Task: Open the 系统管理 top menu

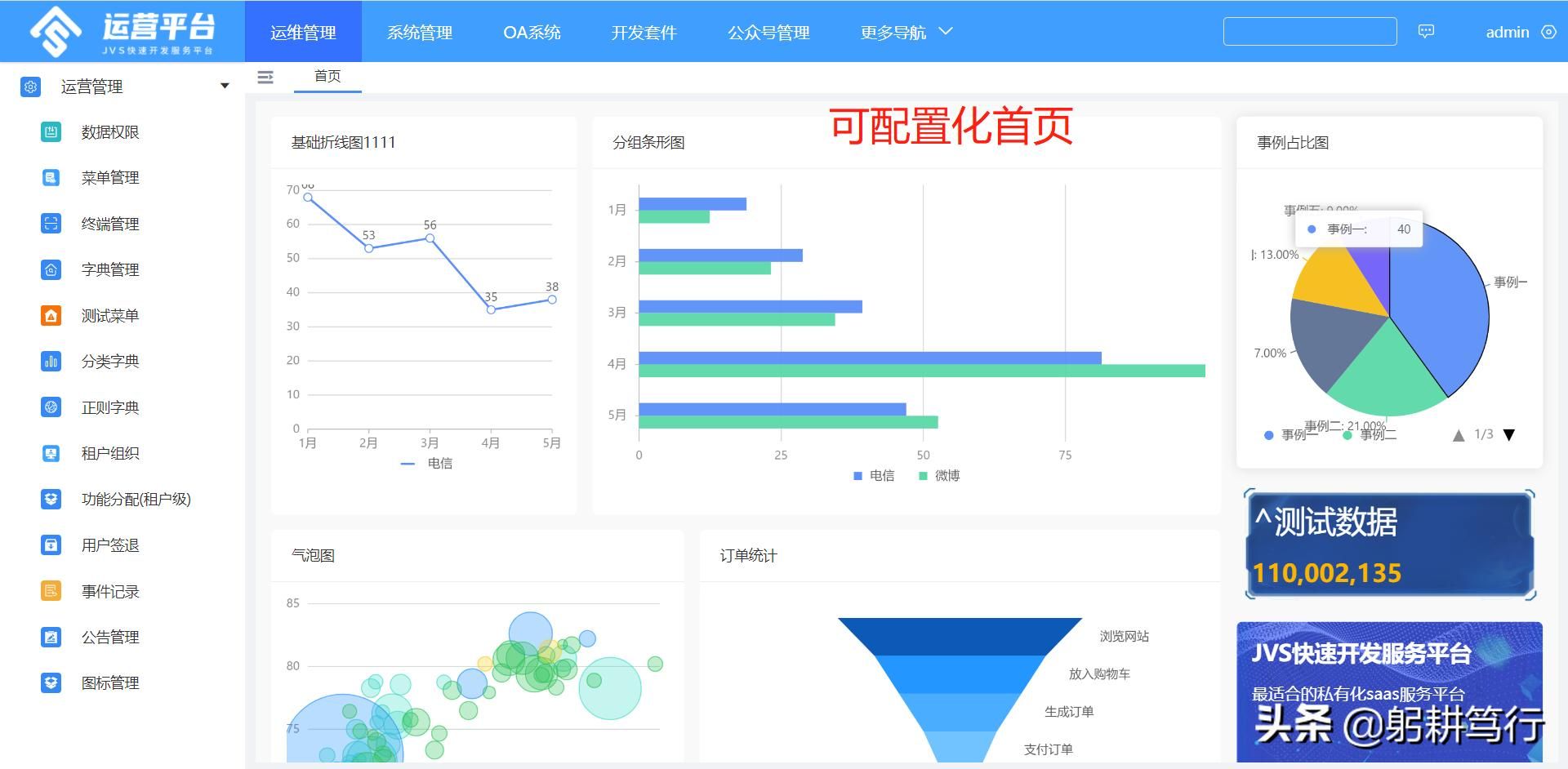Action: click(420, 32)
